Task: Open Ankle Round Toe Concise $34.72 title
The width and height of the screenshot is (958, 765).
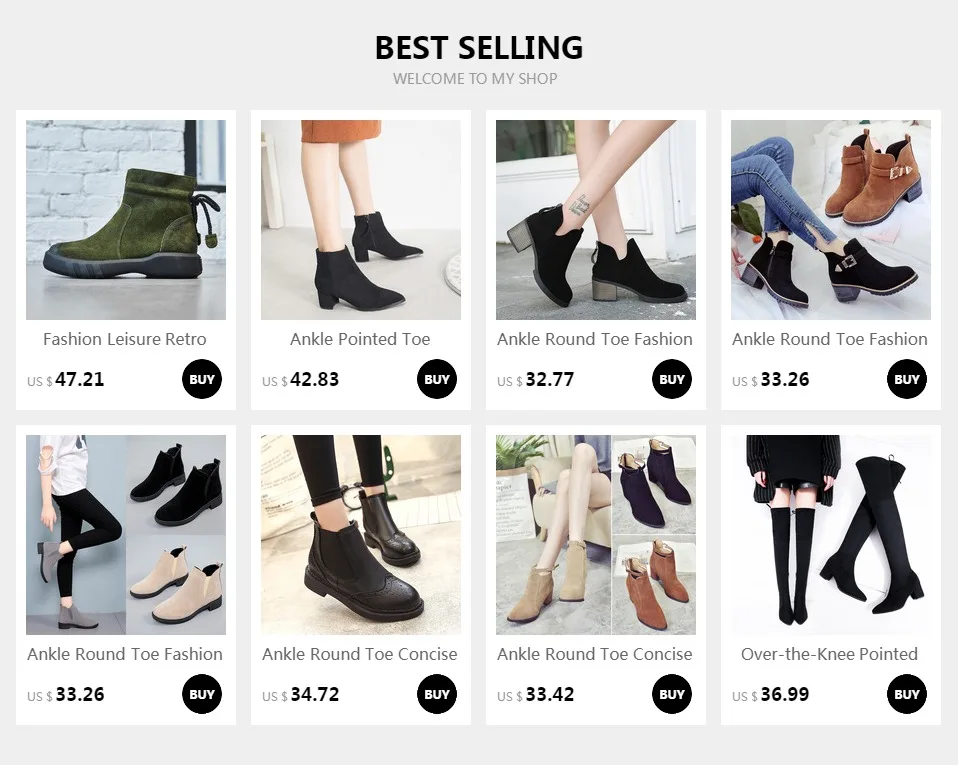Action: 360,654
